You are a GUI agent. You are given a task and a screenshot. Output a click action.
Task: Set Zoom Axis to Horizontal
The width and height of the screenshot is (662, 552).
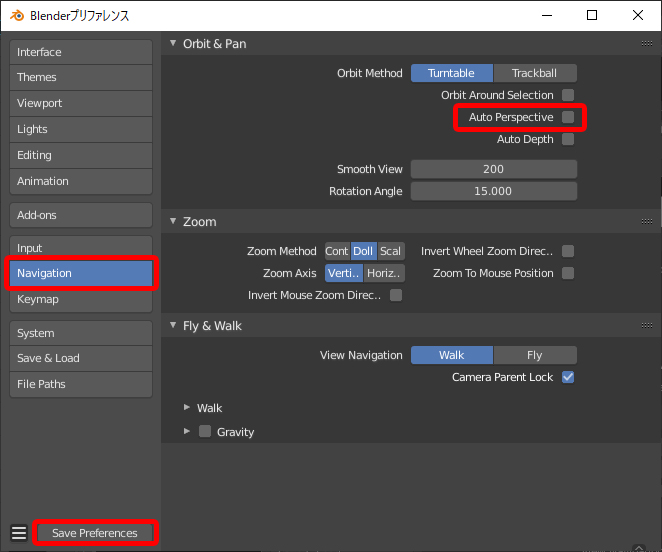click(x=384, y=273)
